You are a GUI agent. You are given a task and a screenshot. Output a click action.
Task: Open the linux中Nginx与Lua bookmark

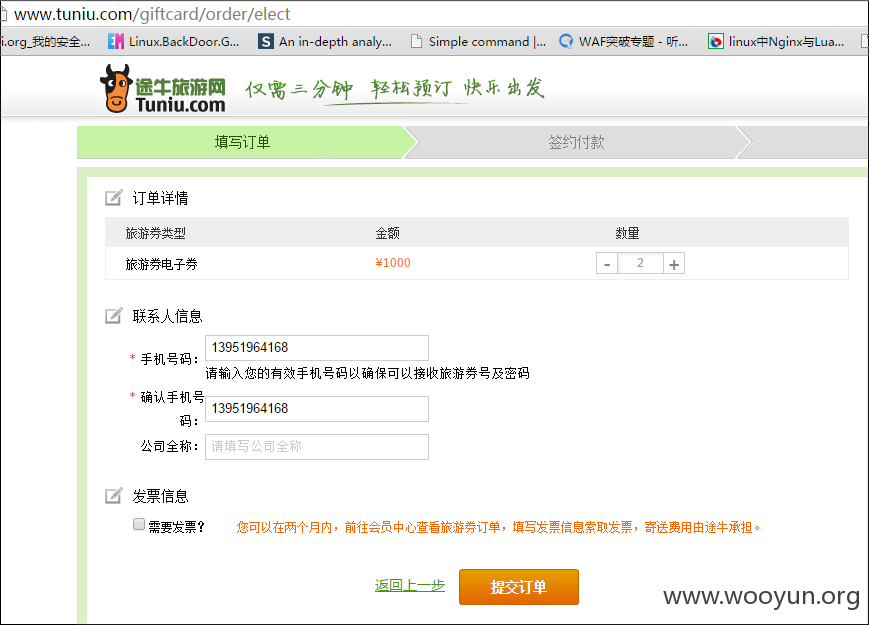click(776, 42)
